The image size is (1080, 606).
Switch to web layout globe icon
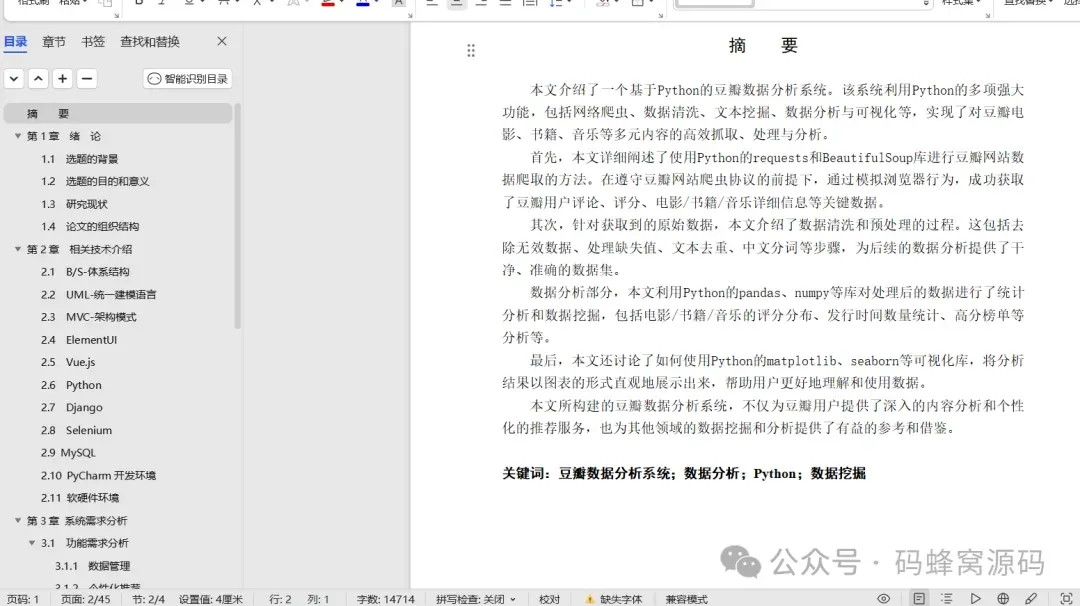(x=1004, y=598)
